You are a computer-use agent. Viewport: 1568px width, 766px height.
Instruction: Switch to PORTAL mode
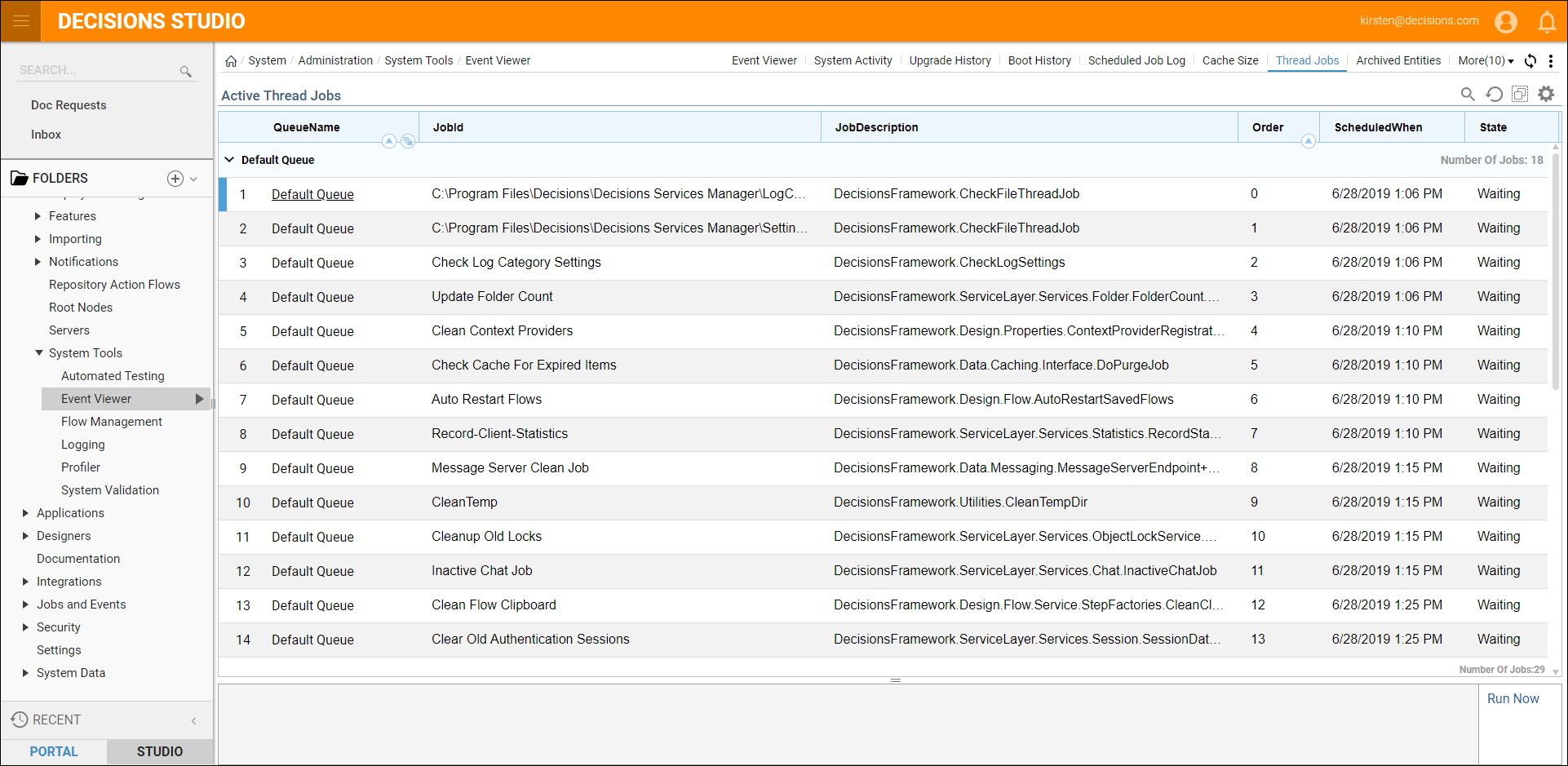54,751
